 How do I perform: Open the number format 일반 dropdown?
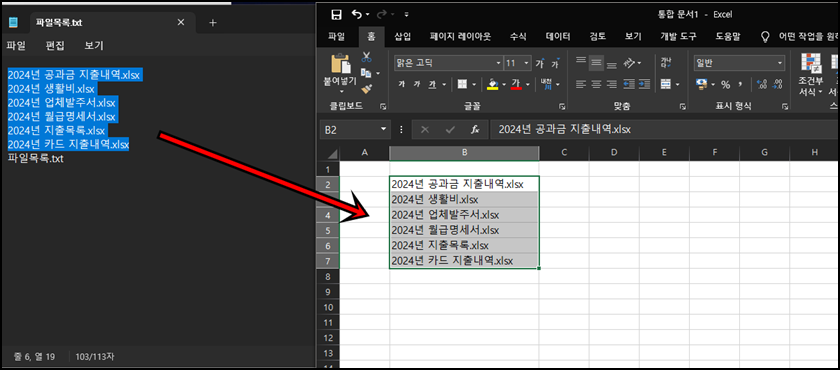point(780,63)
